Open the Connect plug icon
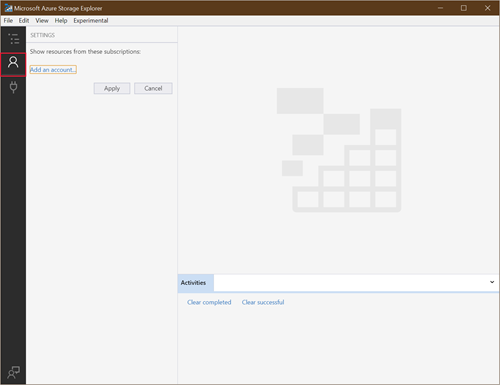The width and height of the screenshot is (500, 385). pos(13,87)
